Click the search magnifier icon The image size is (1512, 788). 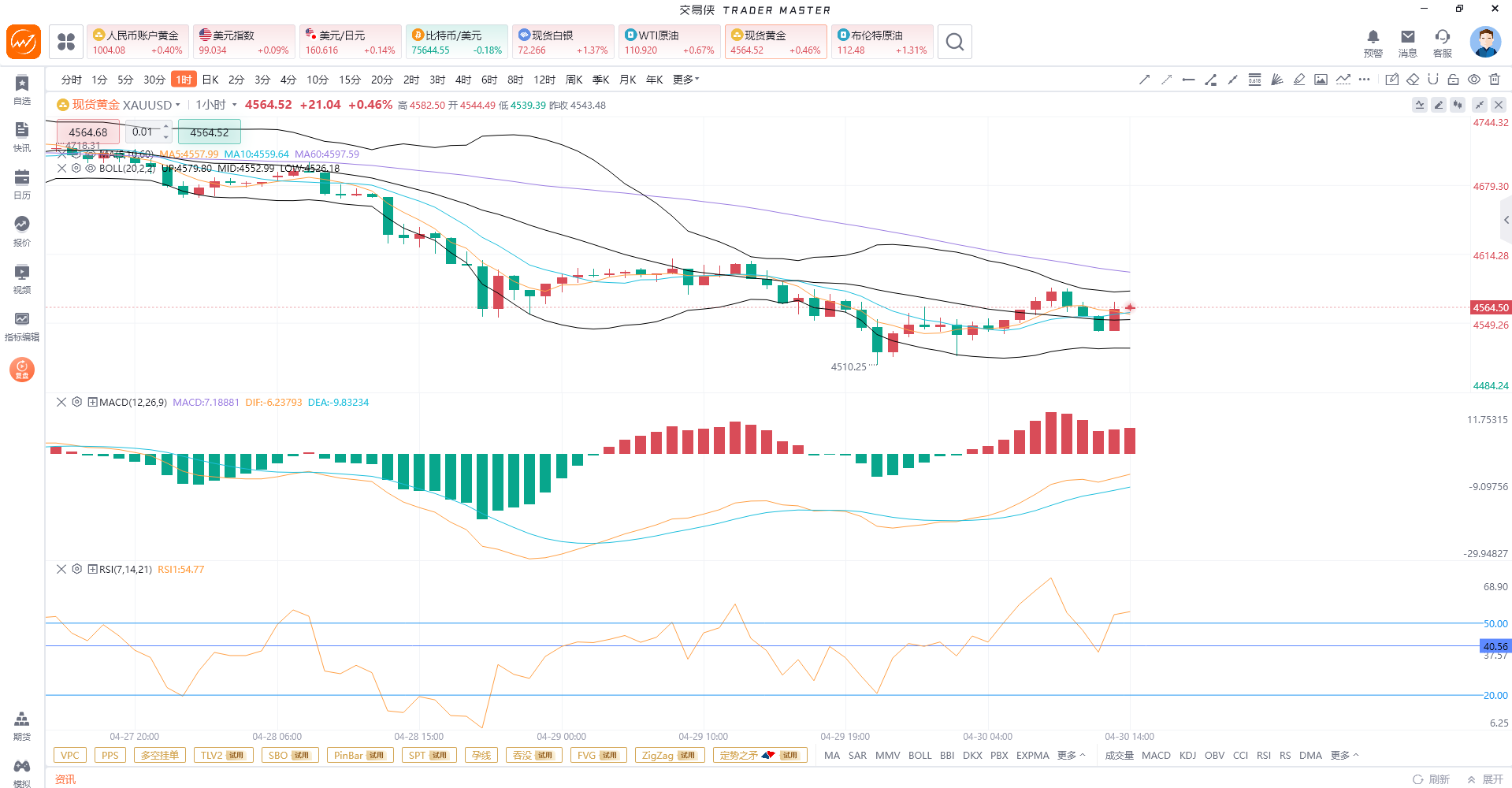(x=954, y=42)
